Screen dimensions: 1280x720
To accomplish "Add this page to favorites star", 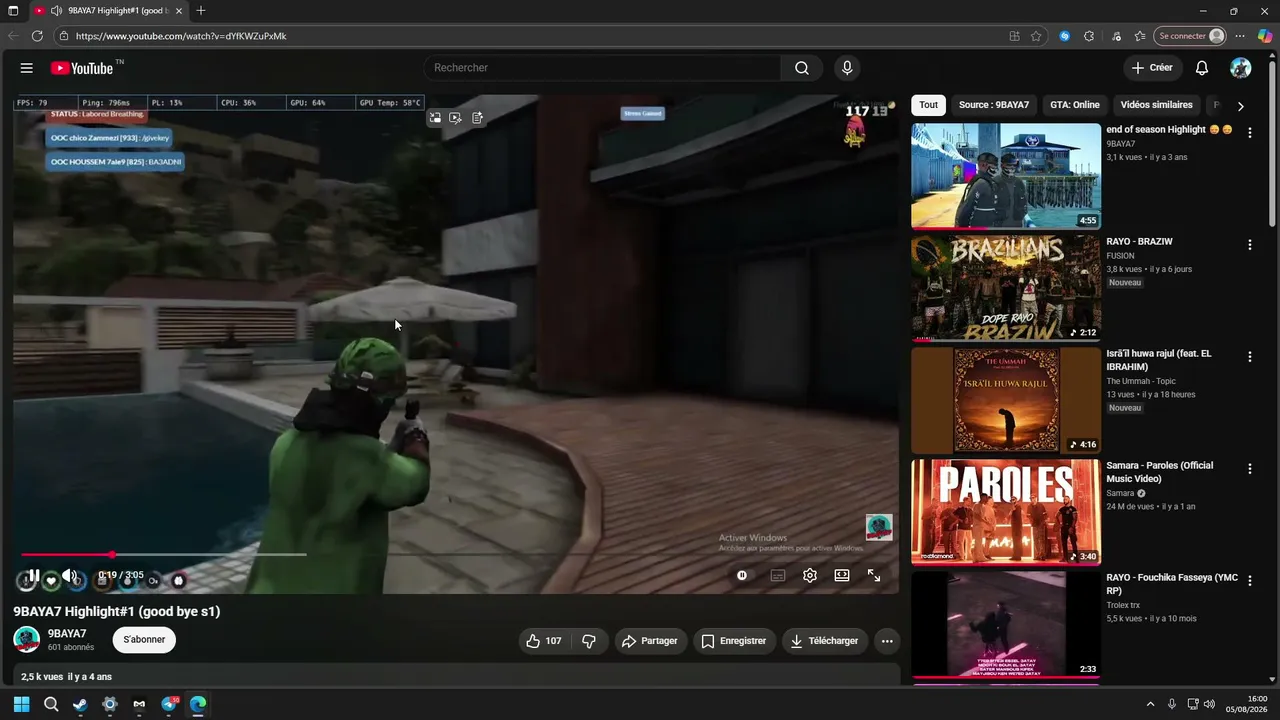I will pyautogui.click(x=1036, y=36).
